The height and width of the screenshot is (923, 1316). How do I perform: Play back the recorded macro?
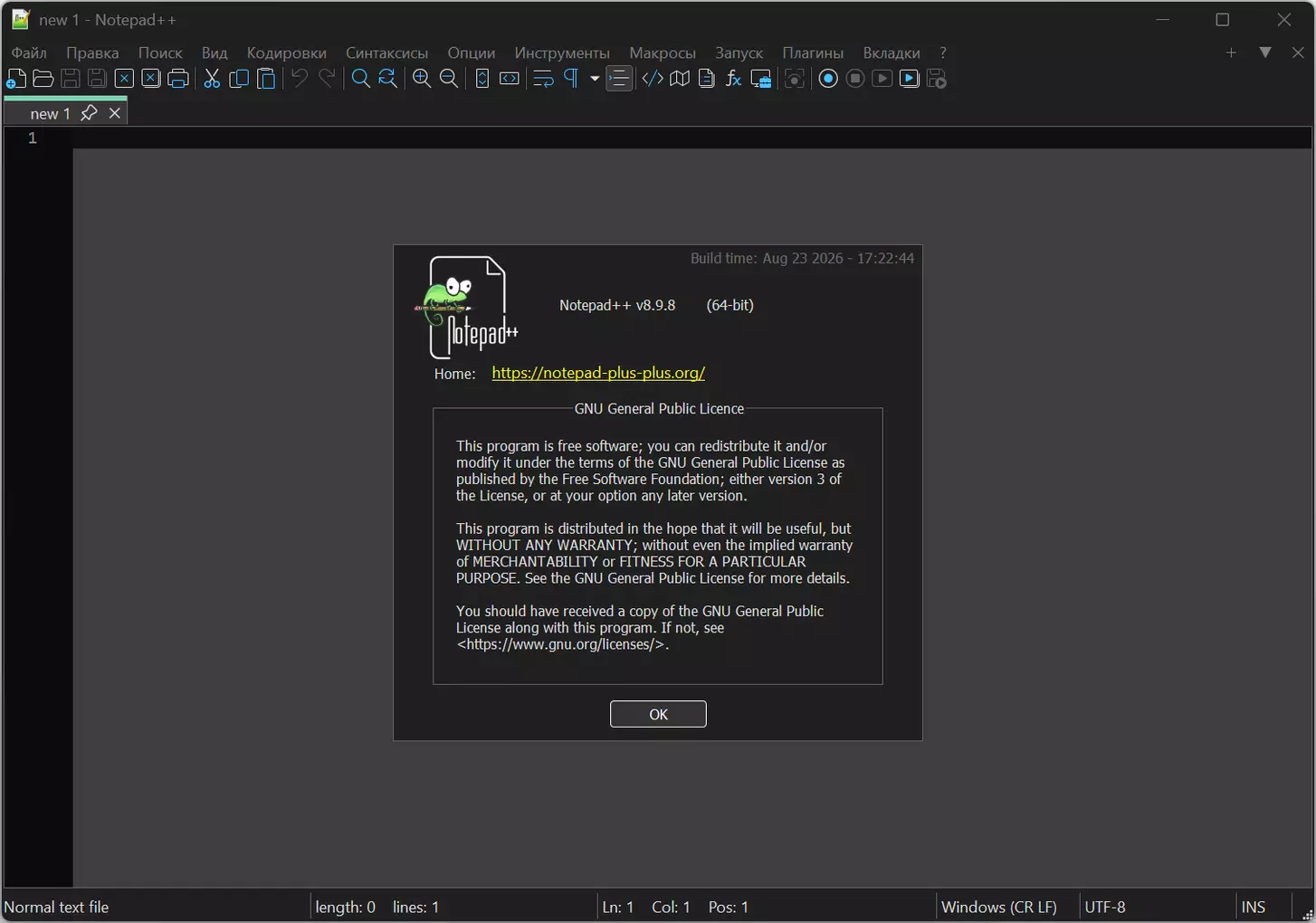tap(882, 79)
